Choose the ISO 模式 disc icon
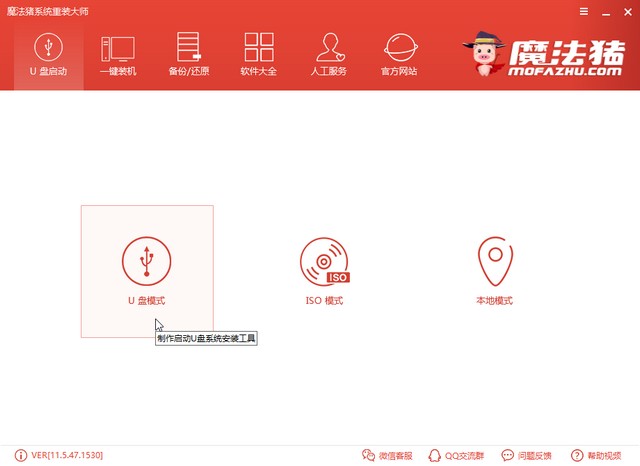640x466 pixels. click(324, 260)
